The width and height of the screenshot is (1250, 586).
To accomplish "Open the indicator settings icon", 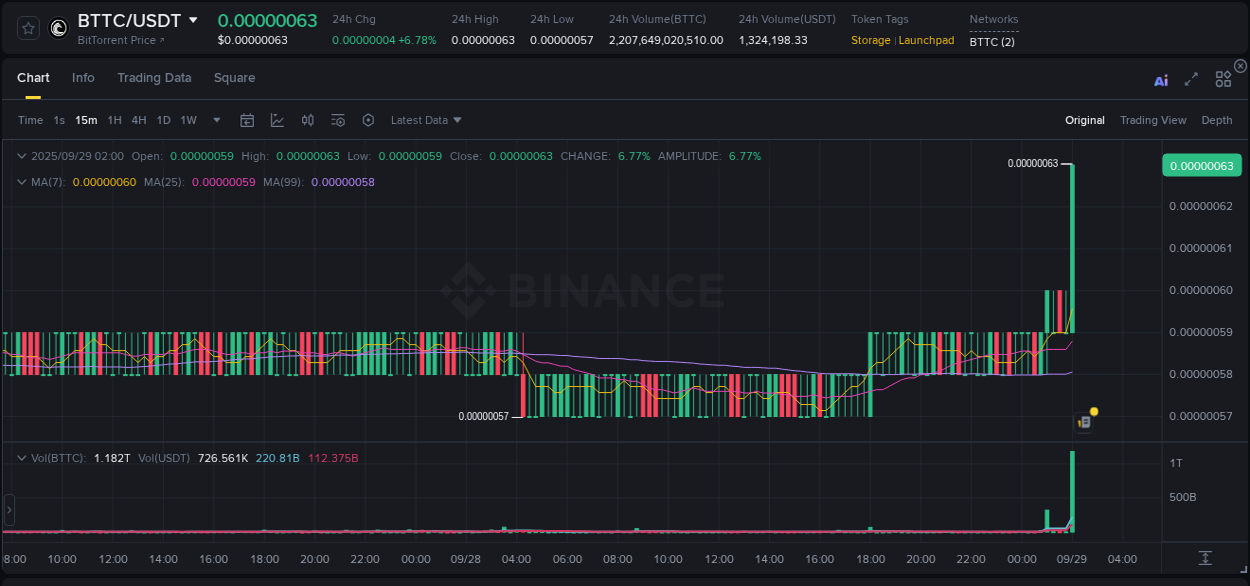I will tap(337, 119).
